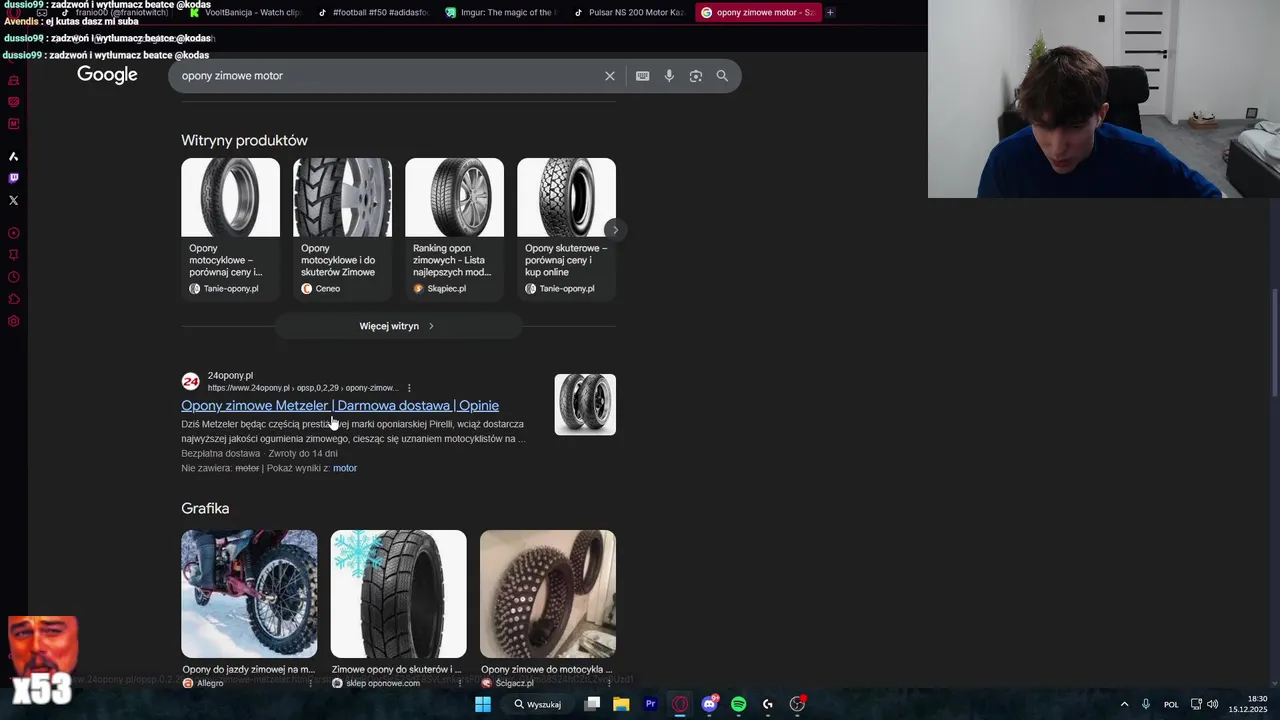Image resolution: width=1280 pixels, height=720 pixels.
Task: Open Discord from taskbar
Action: [709, 704]
